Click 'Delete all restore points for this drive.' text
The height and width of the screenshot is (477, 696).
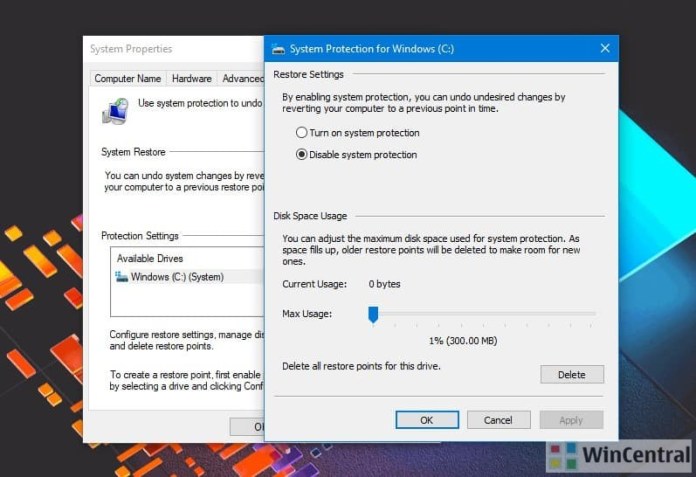(x=361, y=366)
